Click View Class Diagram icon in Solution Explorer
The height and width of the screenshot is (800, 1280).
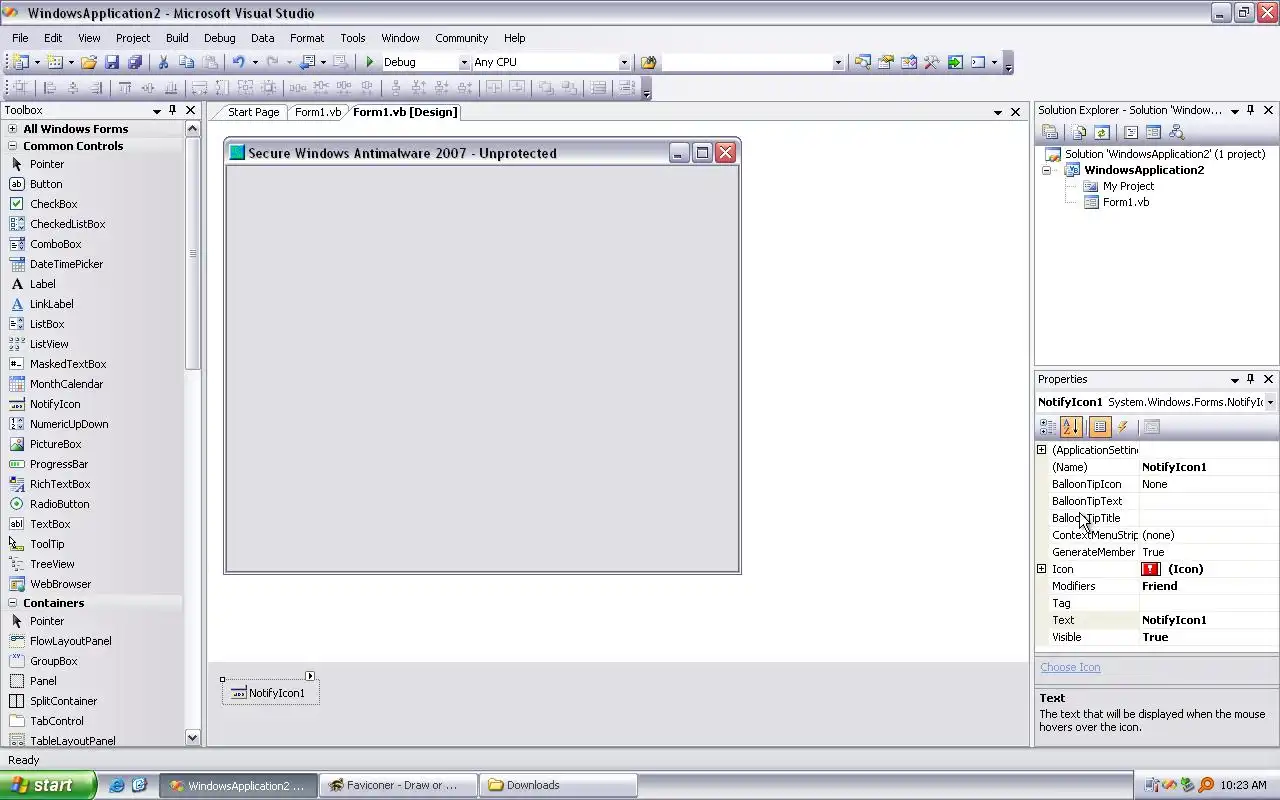point(1176,132)
